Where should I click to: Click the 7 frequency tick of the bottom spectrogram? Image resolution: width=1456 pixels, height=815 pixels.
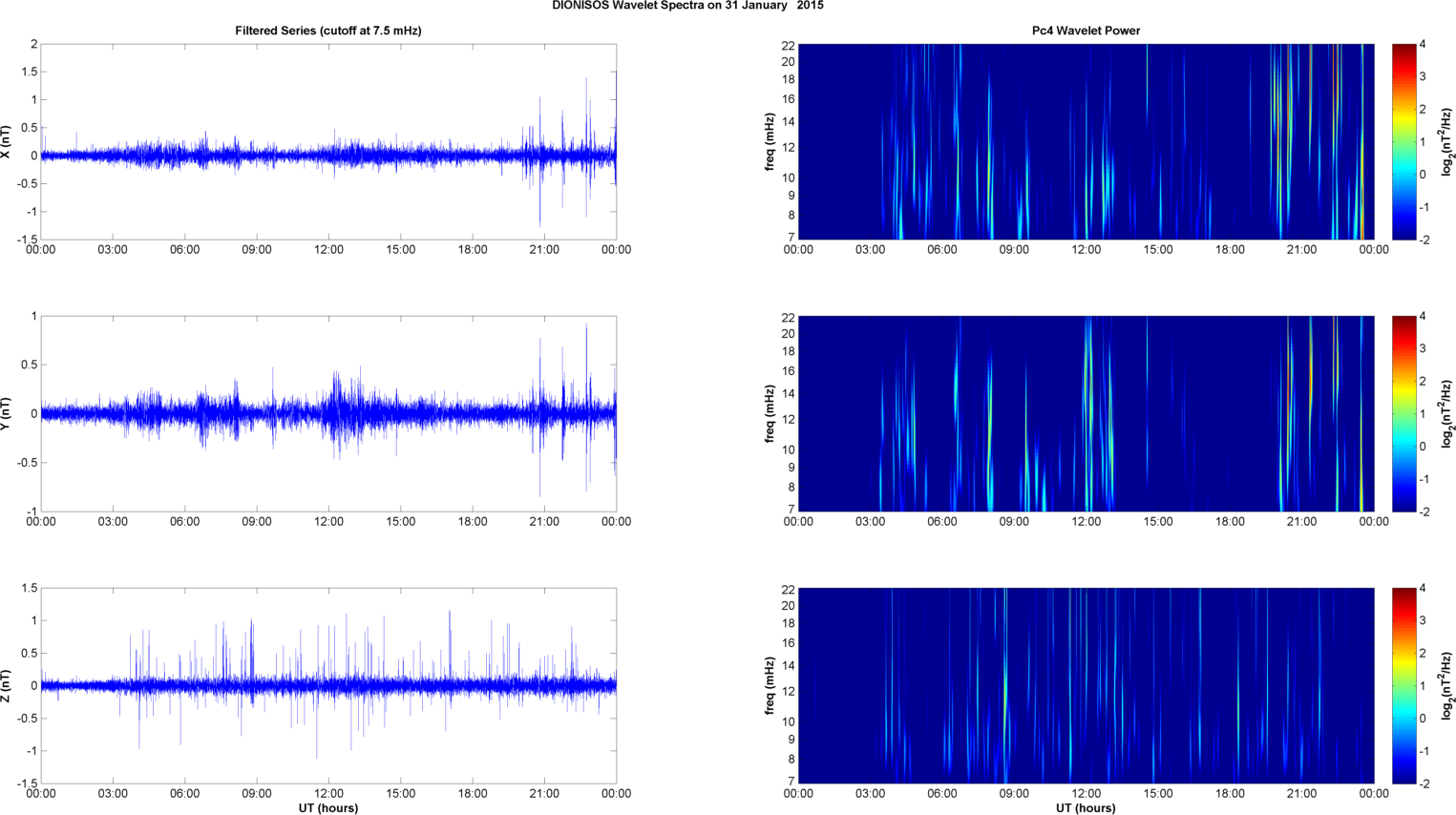(x=791, y=781)
